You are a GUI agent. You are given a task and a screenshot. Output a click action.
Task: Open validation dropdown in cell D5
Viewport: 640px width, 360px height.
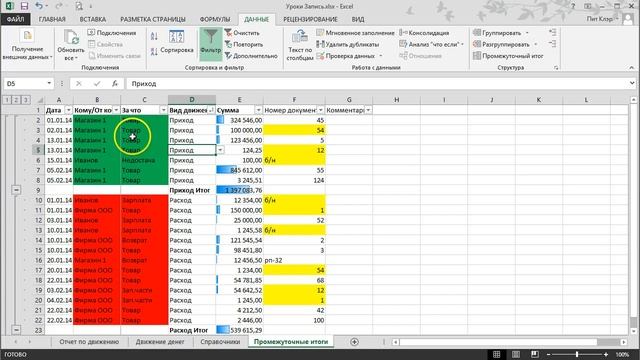[220, 150]
